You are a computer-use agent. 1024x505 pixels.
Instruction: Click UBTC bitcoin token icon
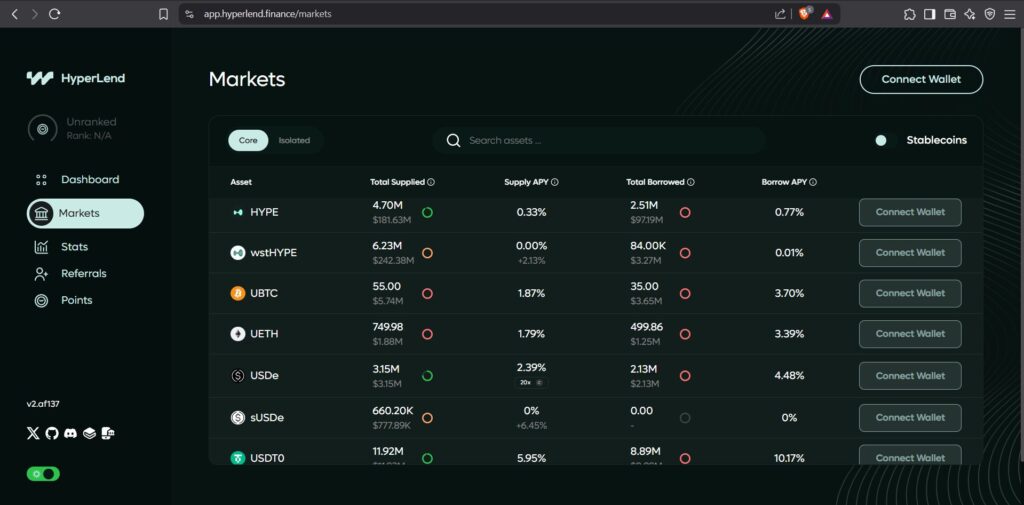coord(238,293)
